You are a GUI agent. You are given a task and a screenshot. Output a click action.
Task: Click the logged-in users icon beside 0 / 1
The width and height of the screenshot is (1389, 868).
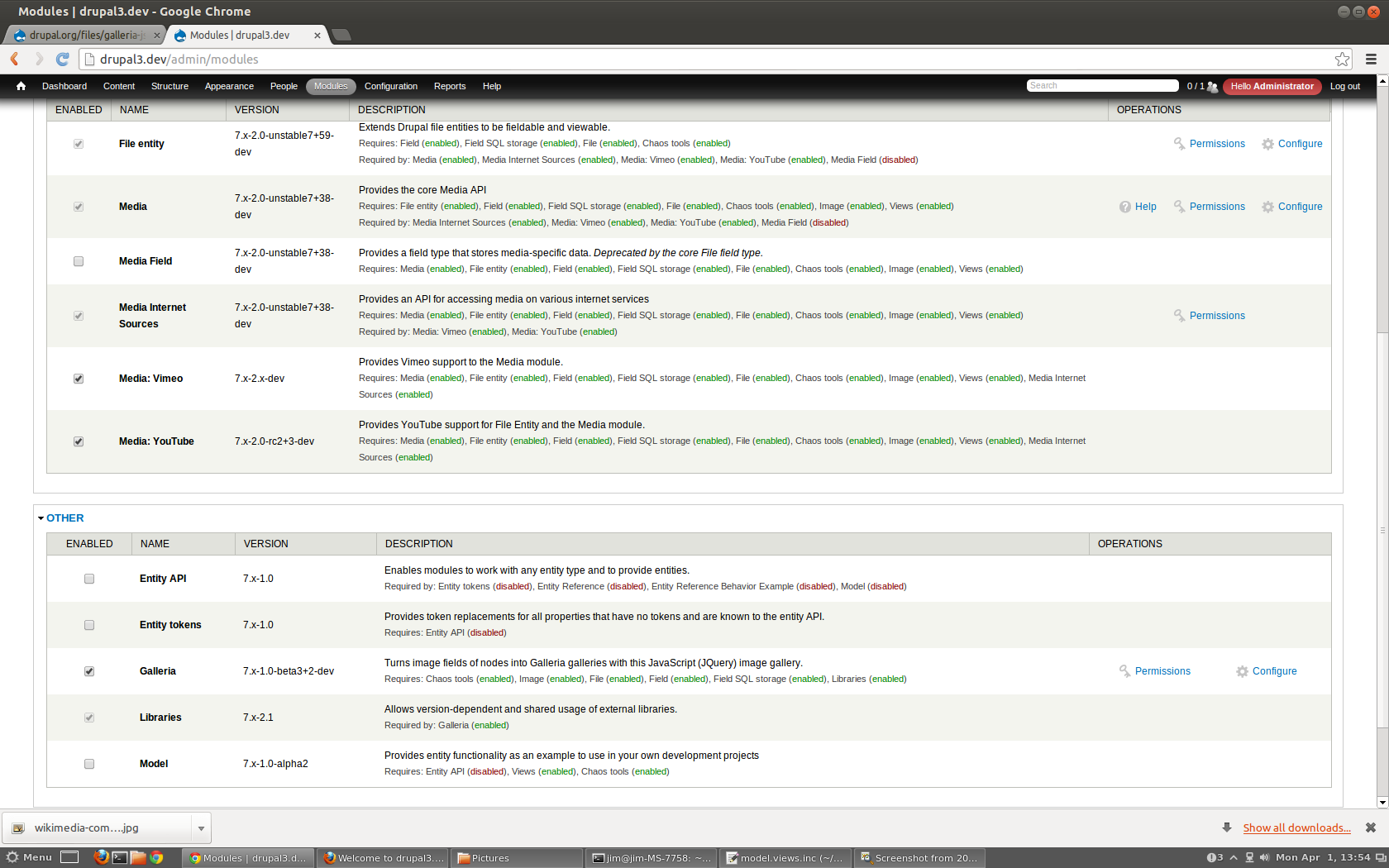[x=1212, y=87]
